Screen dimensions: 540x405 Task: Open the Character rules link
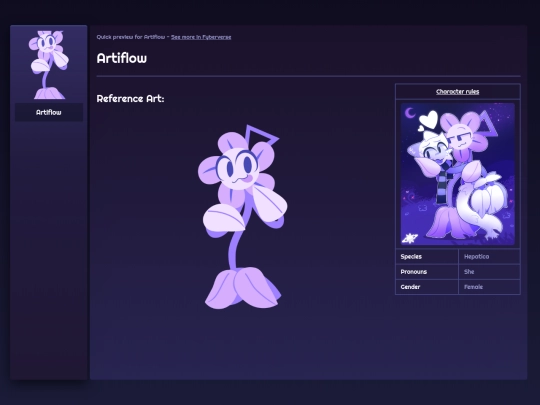[457, 92]
